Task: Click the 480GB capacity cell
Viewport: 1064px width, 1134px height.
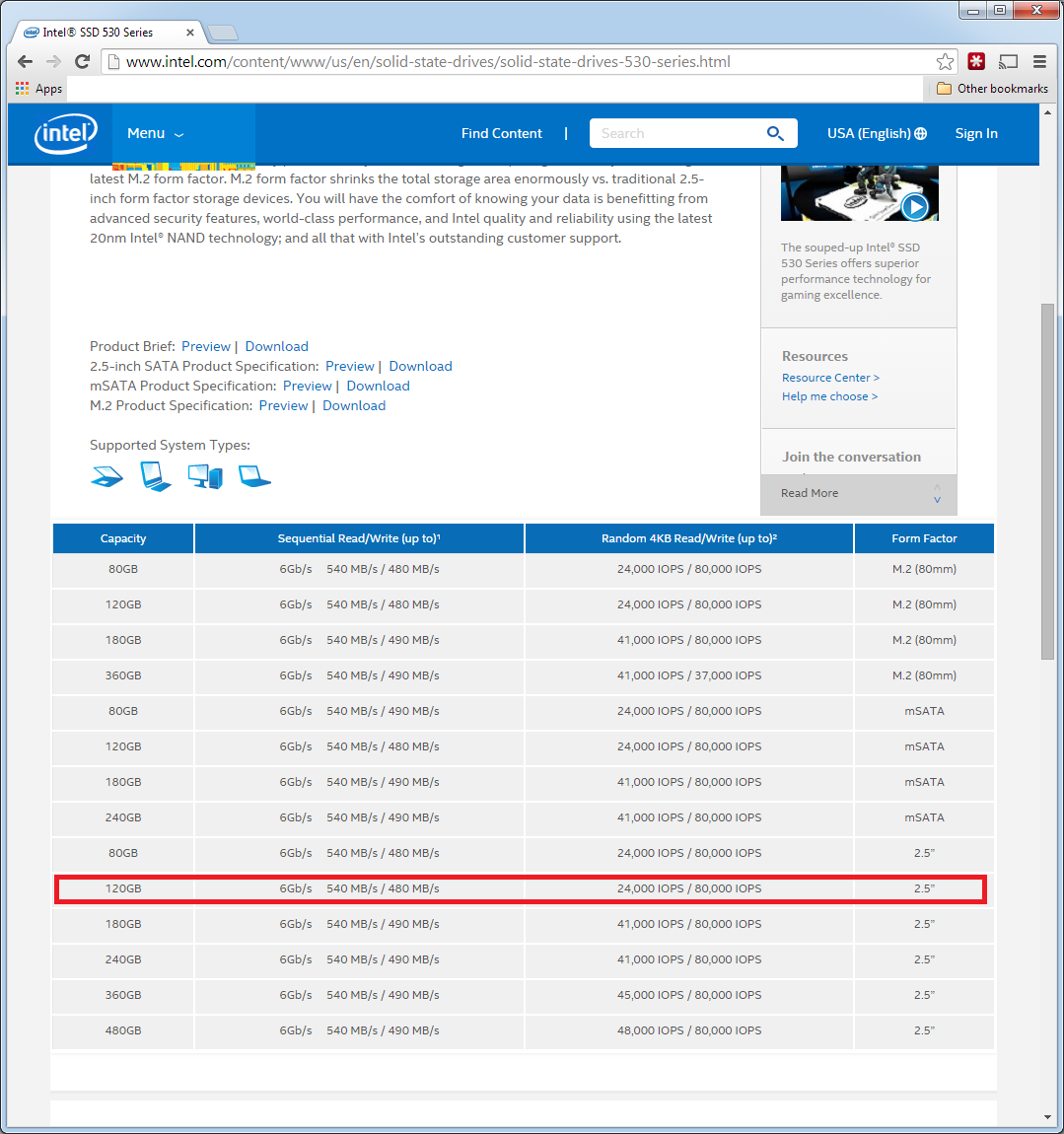Action: pyautogui.click(x=123, y=1030)
